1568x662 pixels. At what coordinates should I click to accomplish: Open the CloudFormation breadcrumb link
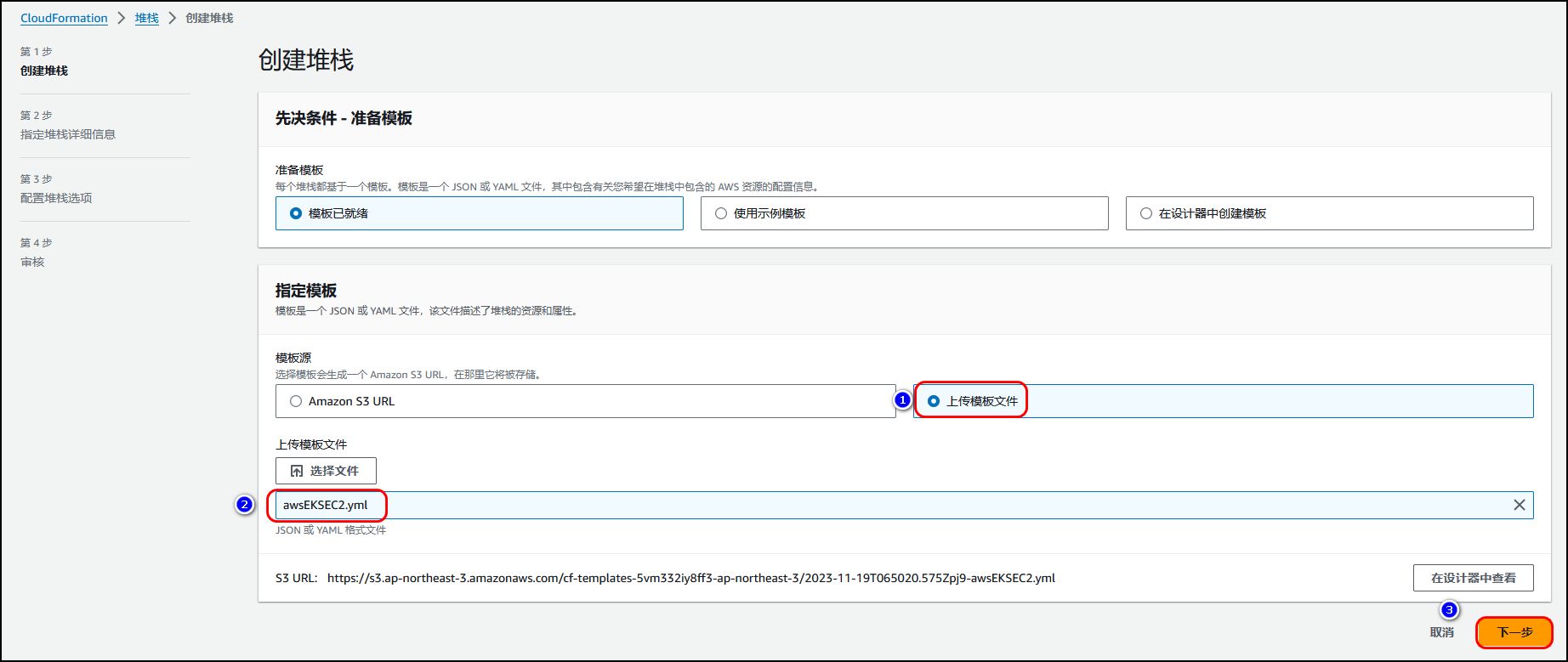click(x=64, y=18)
